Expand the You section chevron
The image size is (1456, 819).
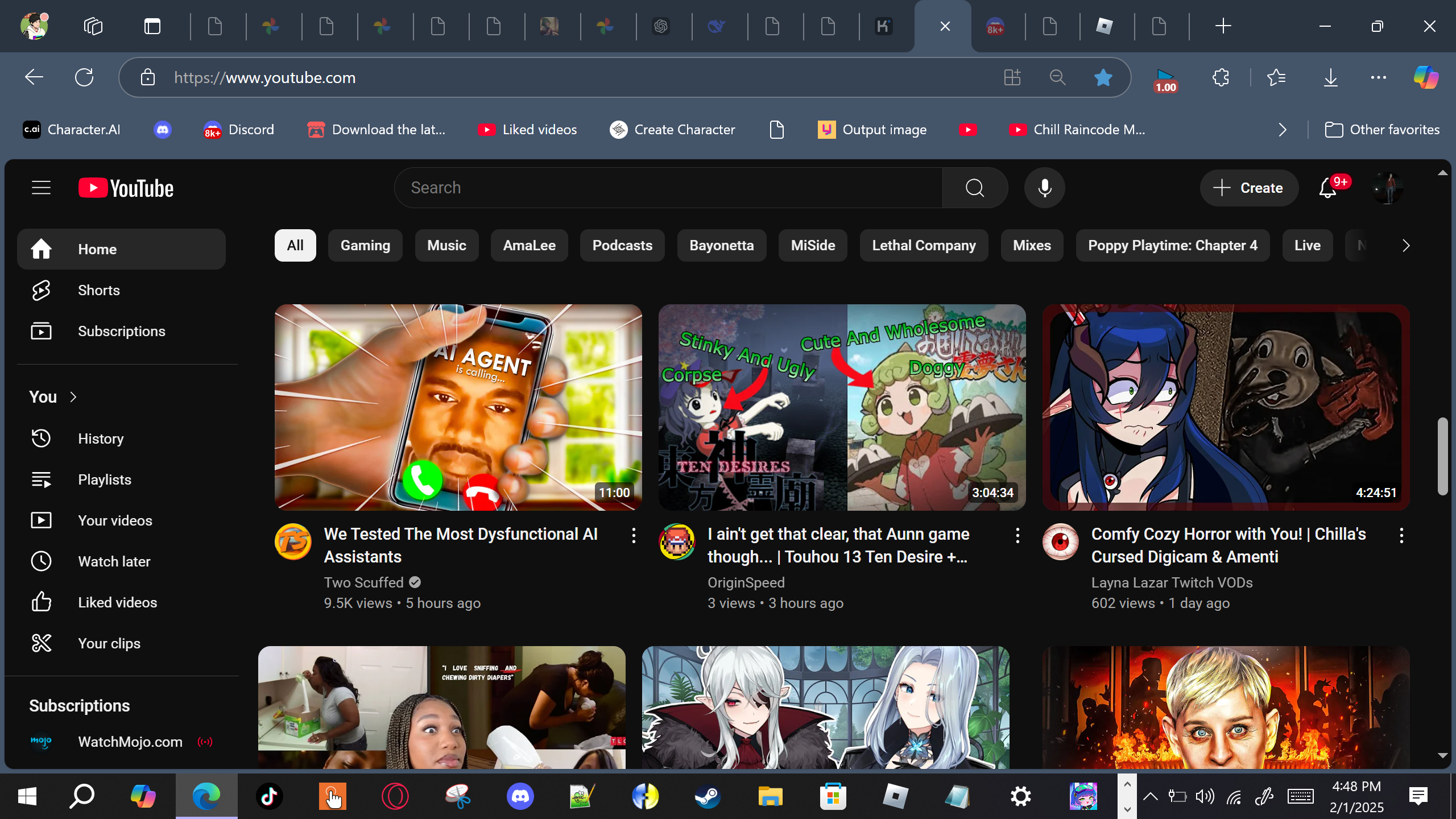click(x=73, y=397)
